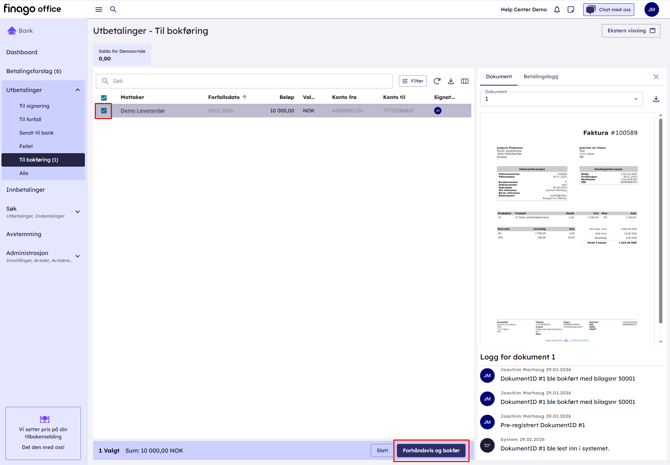
Task: Open Betalingsforslag (6) in sidebar
Action: [x=34, y=71]
